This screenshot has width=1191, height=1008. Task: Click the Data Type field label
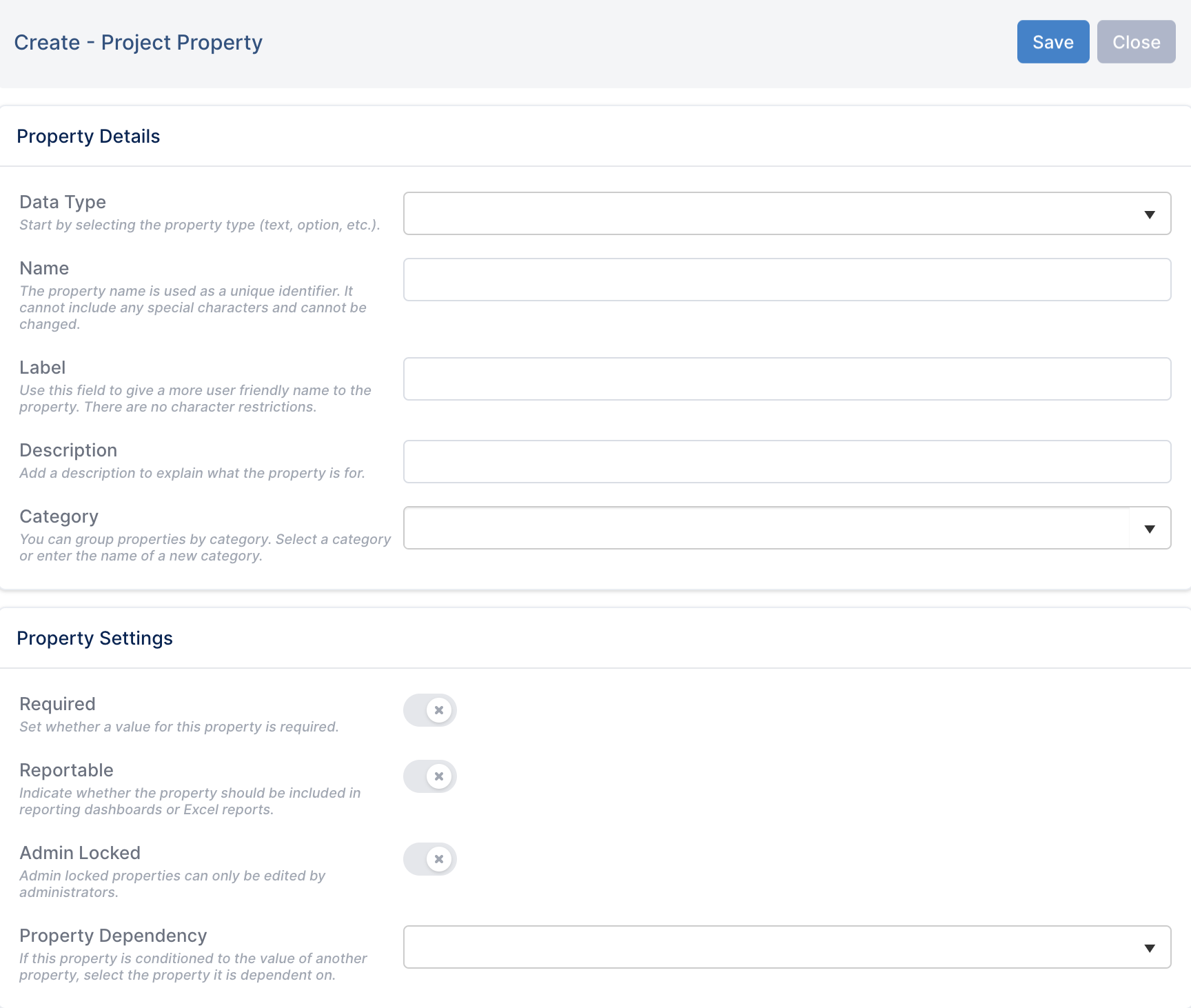63,202
